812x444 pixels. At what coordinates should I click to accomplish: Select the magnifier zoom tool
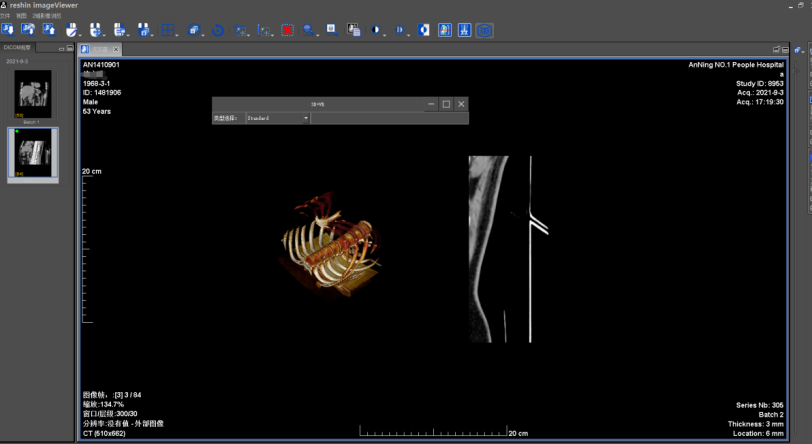click(x=309, y=30)
